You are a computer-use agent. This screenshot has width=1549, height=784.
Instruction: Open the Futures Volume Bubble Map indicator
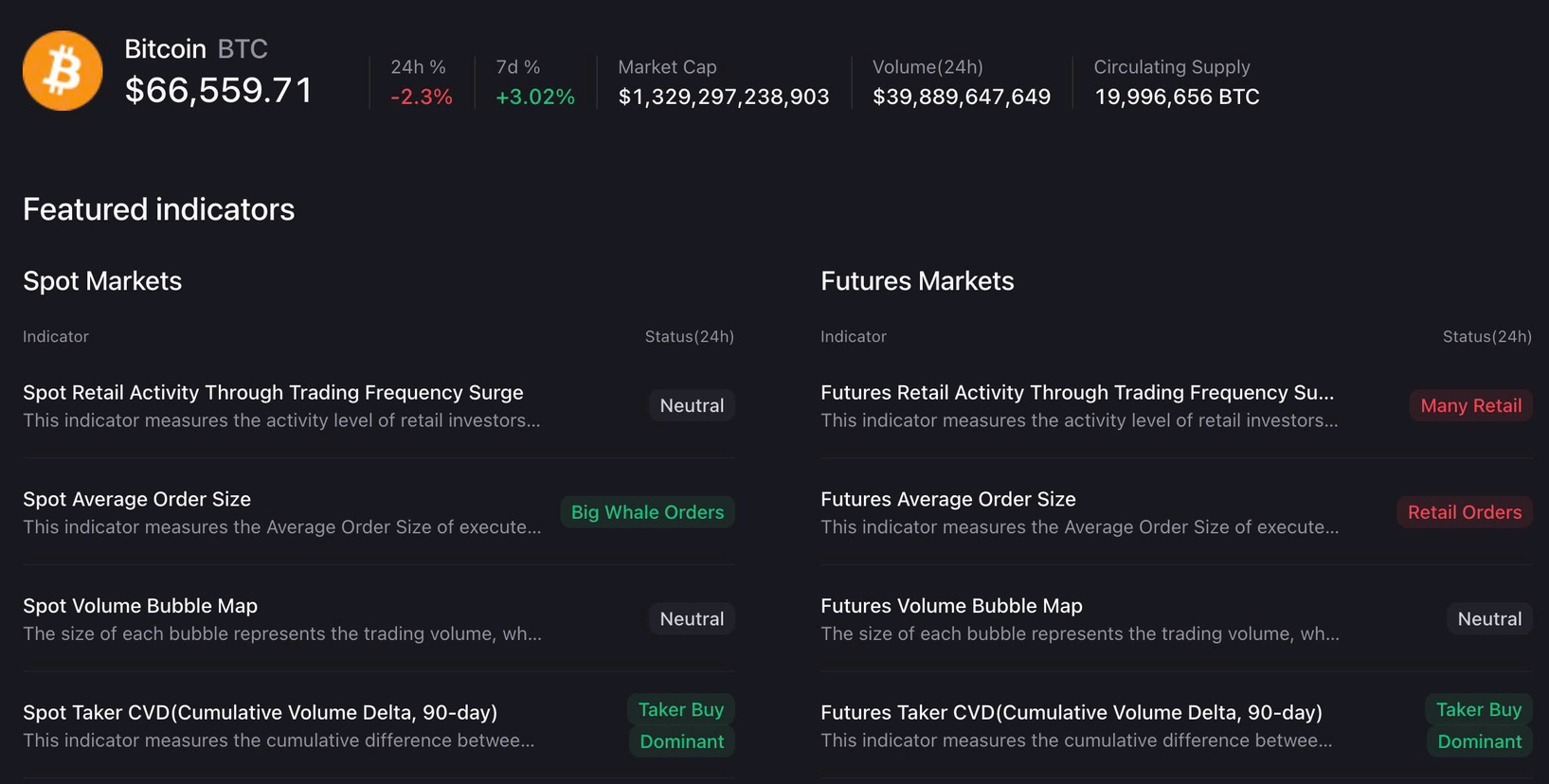coord(951,606)
